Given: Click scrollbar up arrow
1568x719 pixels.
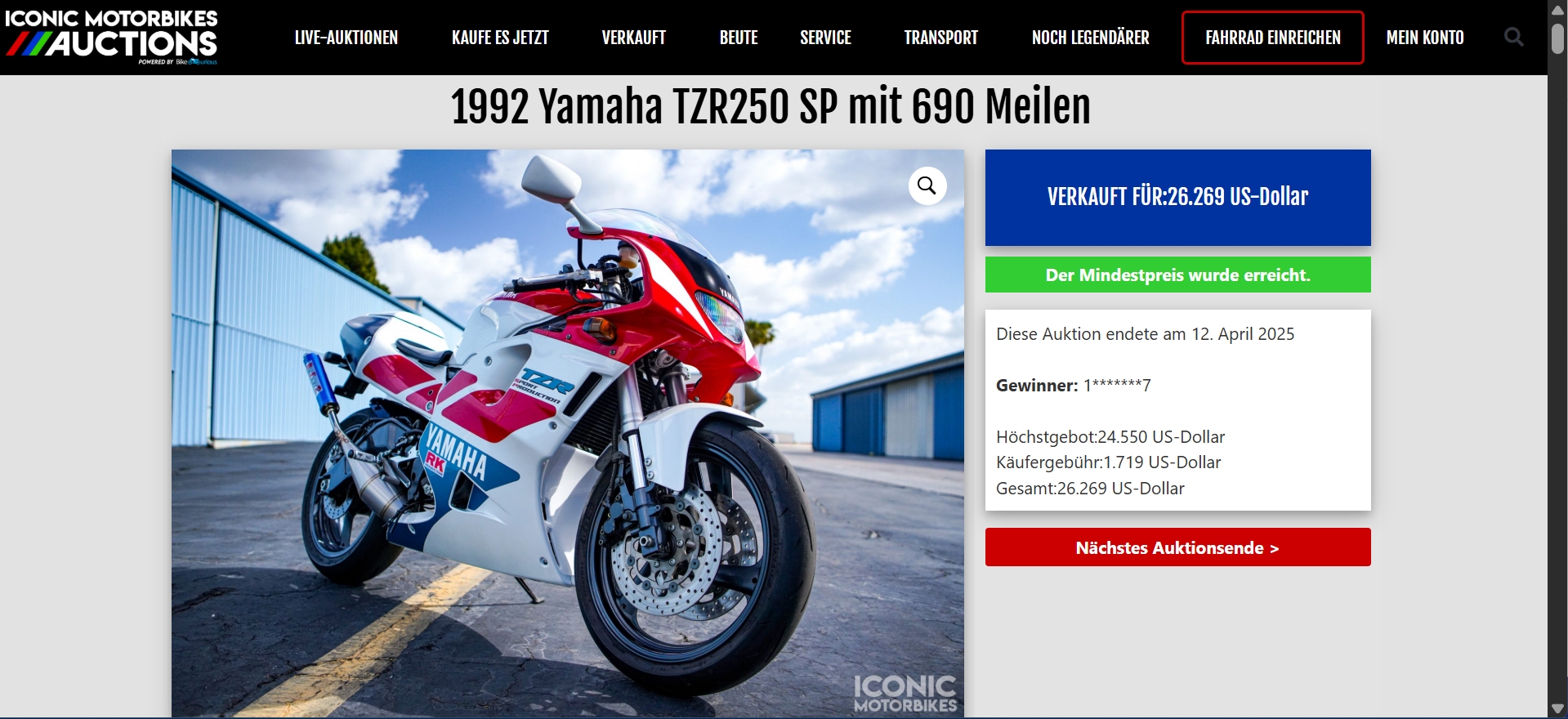Looking at the screenshot, I should point(1557,10).
